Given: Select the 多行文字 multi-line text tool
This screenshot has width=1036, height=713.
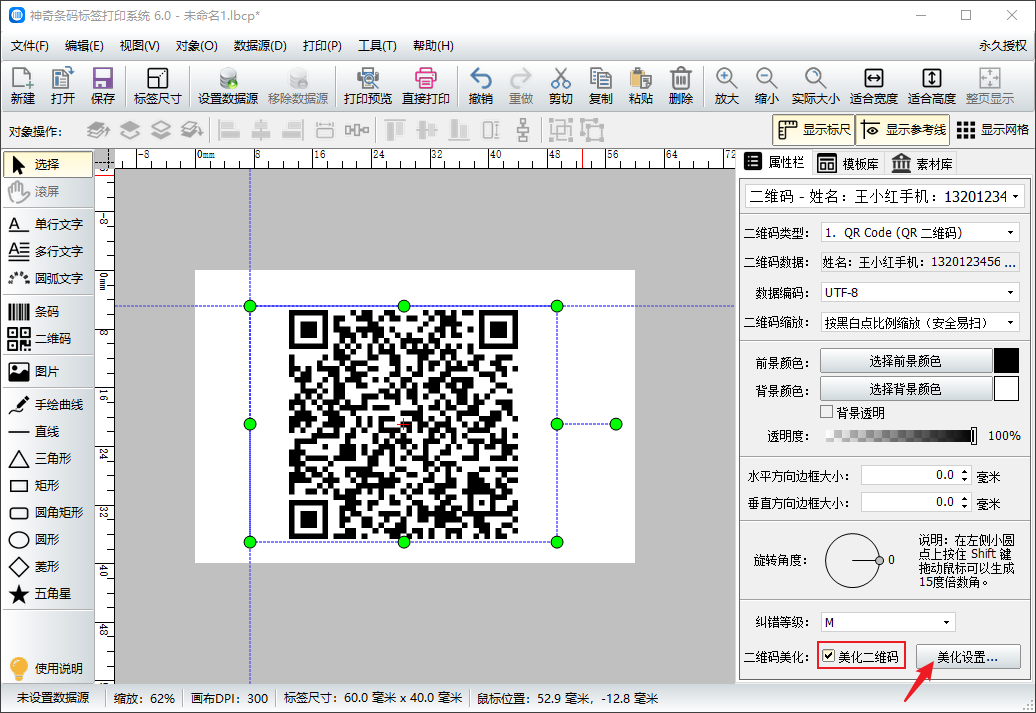Looking at the screenshot, I should (47, 252).
